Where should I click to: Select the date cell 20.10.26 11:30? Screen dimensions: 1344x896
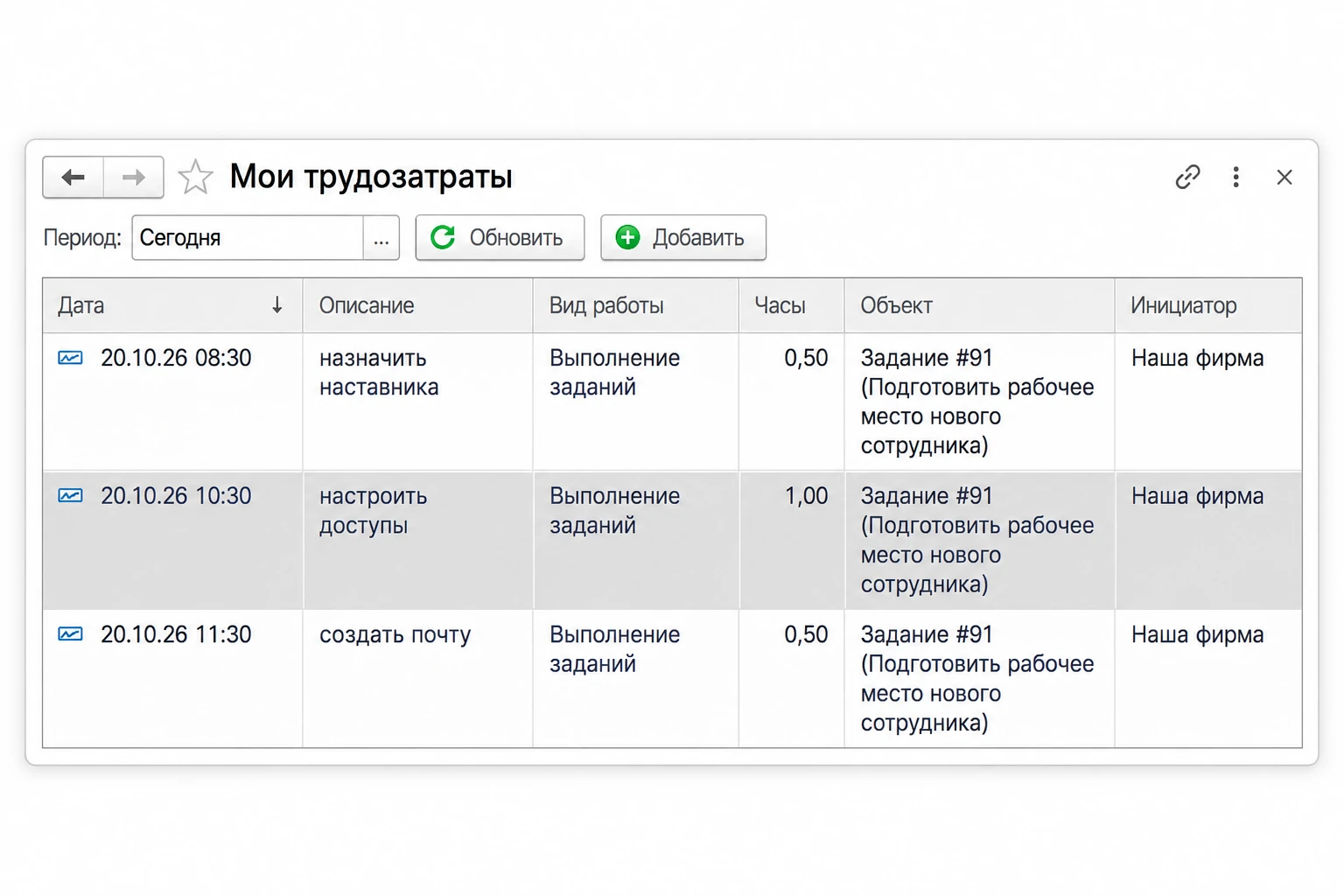click(176, 634)
